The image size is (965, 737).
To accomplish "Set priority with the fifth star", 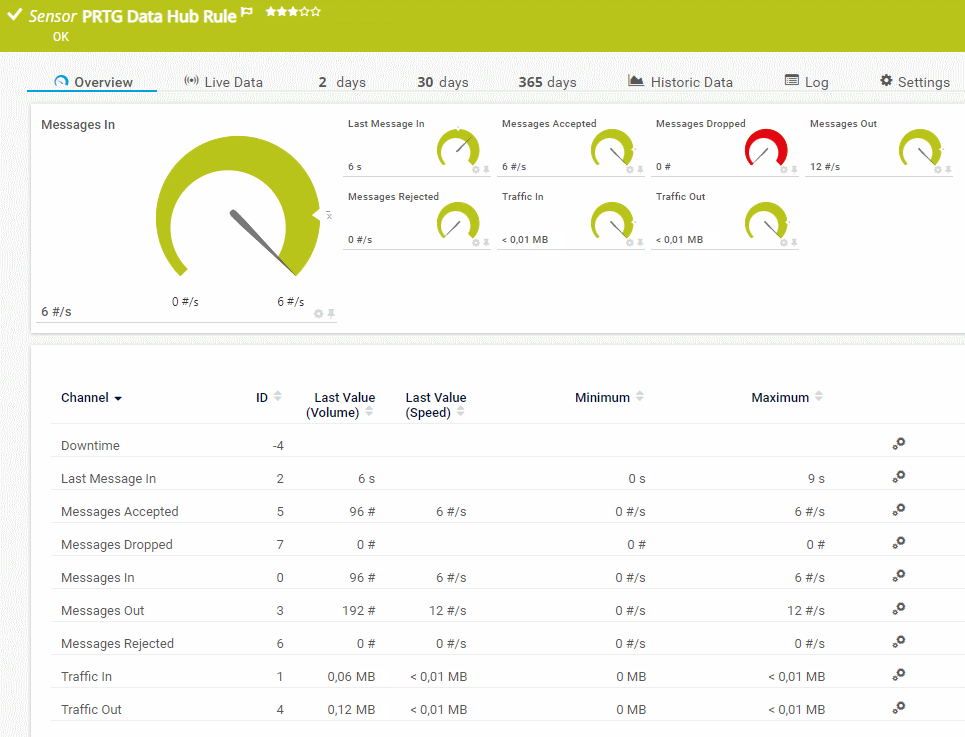I will 316,12.
